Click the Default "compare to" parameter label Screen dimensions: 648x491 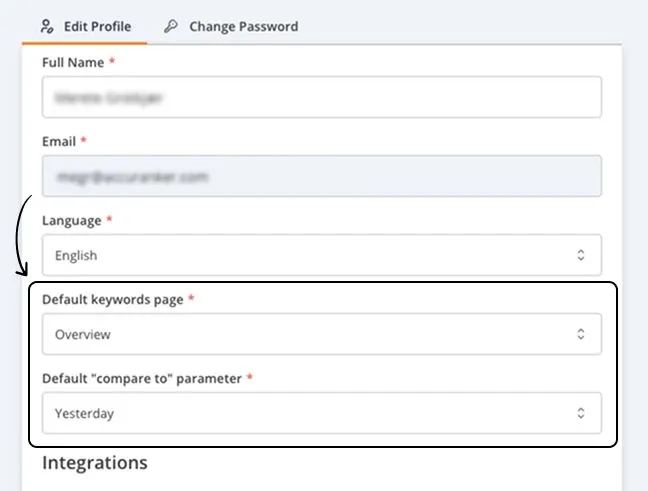tap(143, 377)
